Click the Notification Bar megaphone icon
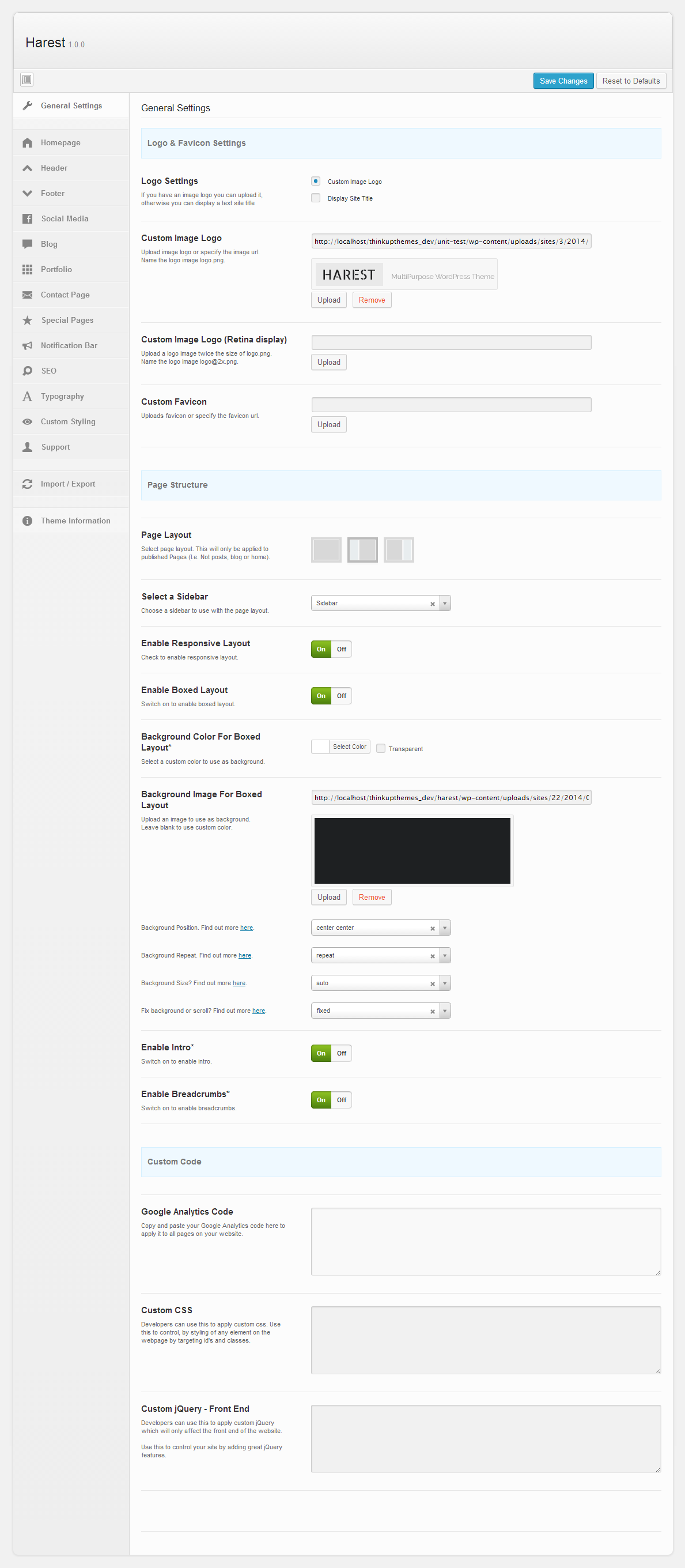This screenshot has height=1568, width=685. click(x=28, y=345)
